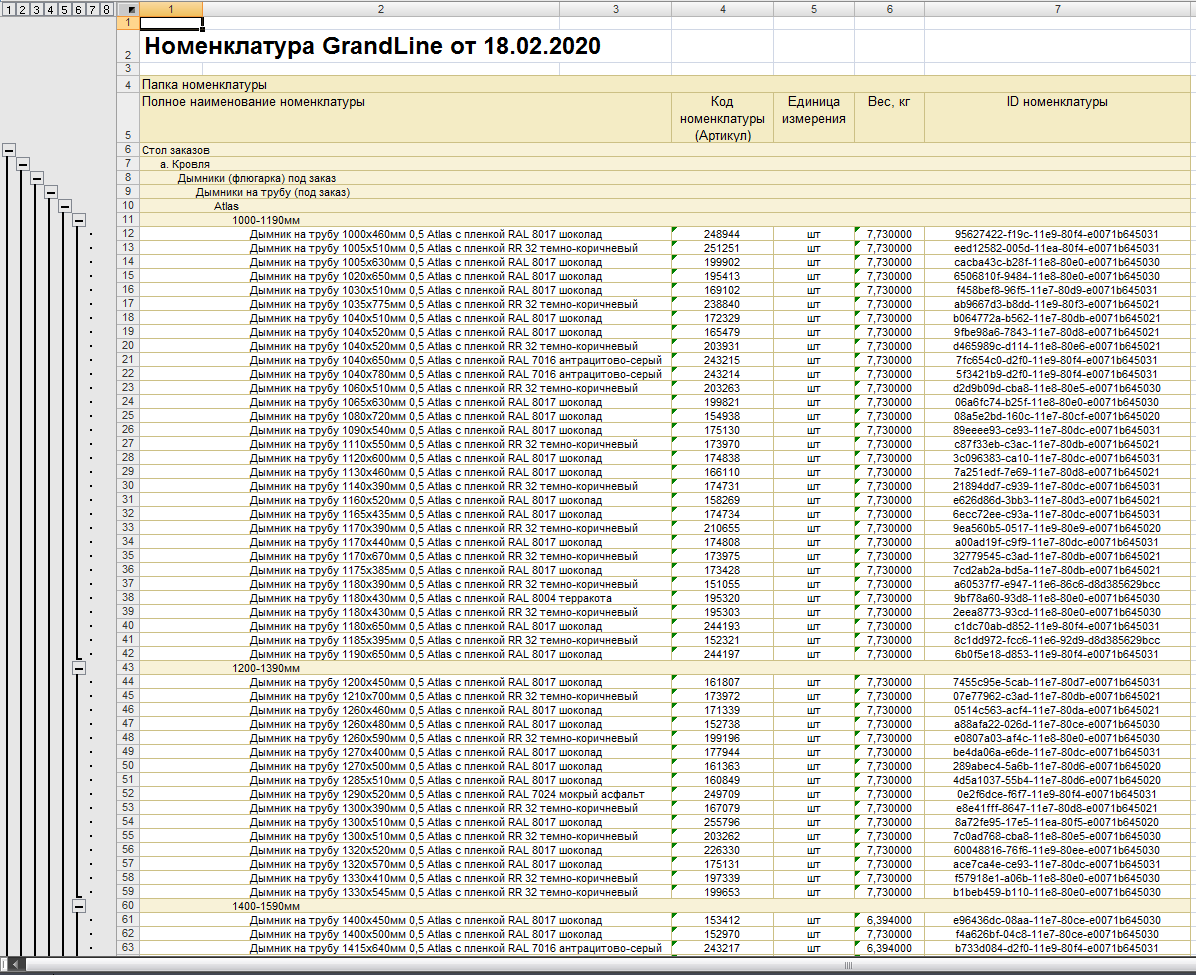The width and height of the screenshot is (1196, 975).
Task: Collapse the 'Стол заказов' group
Action: tap(8, 150)
